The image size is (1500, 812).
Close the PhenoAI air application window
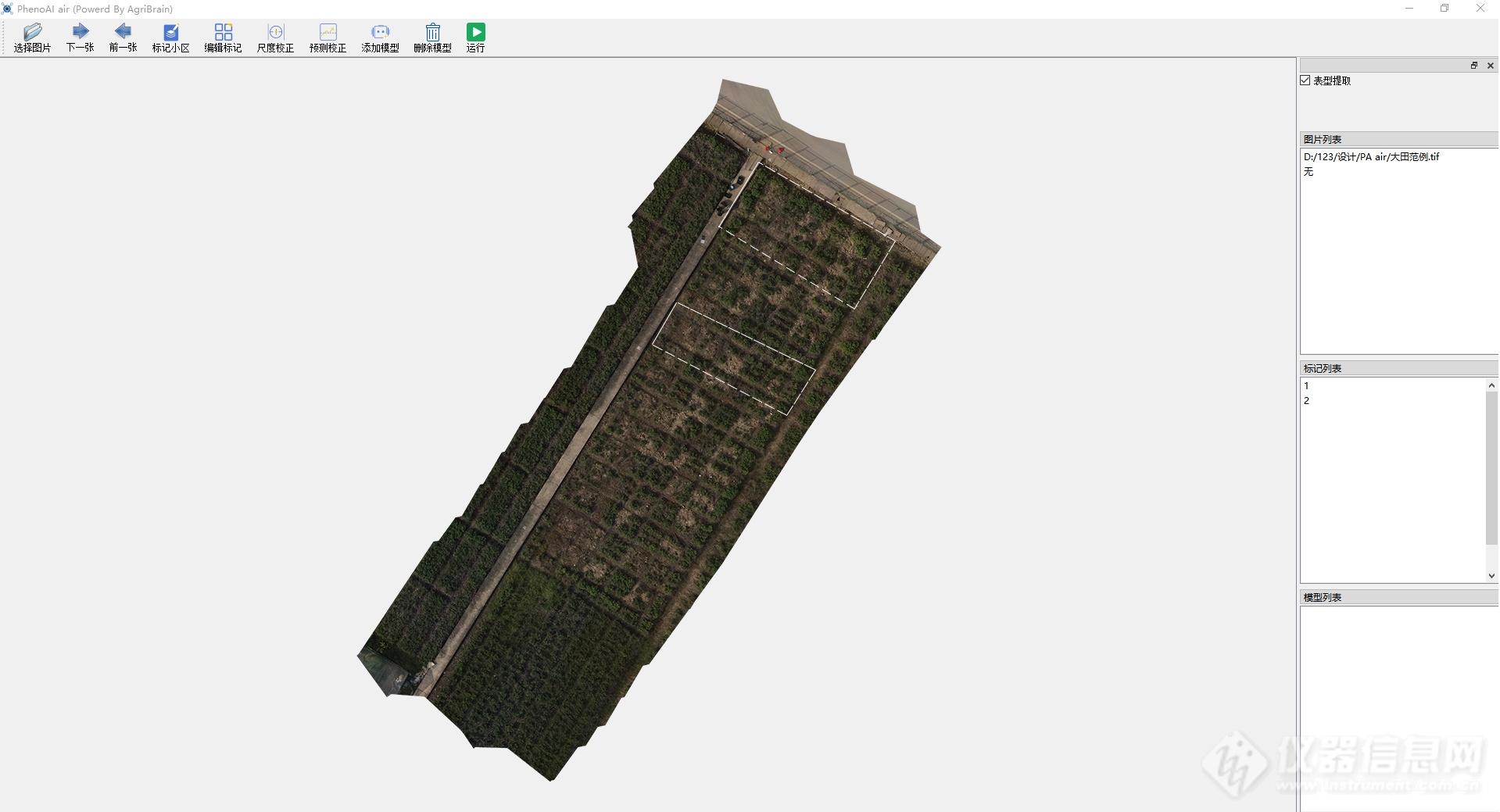[1480, 9]
